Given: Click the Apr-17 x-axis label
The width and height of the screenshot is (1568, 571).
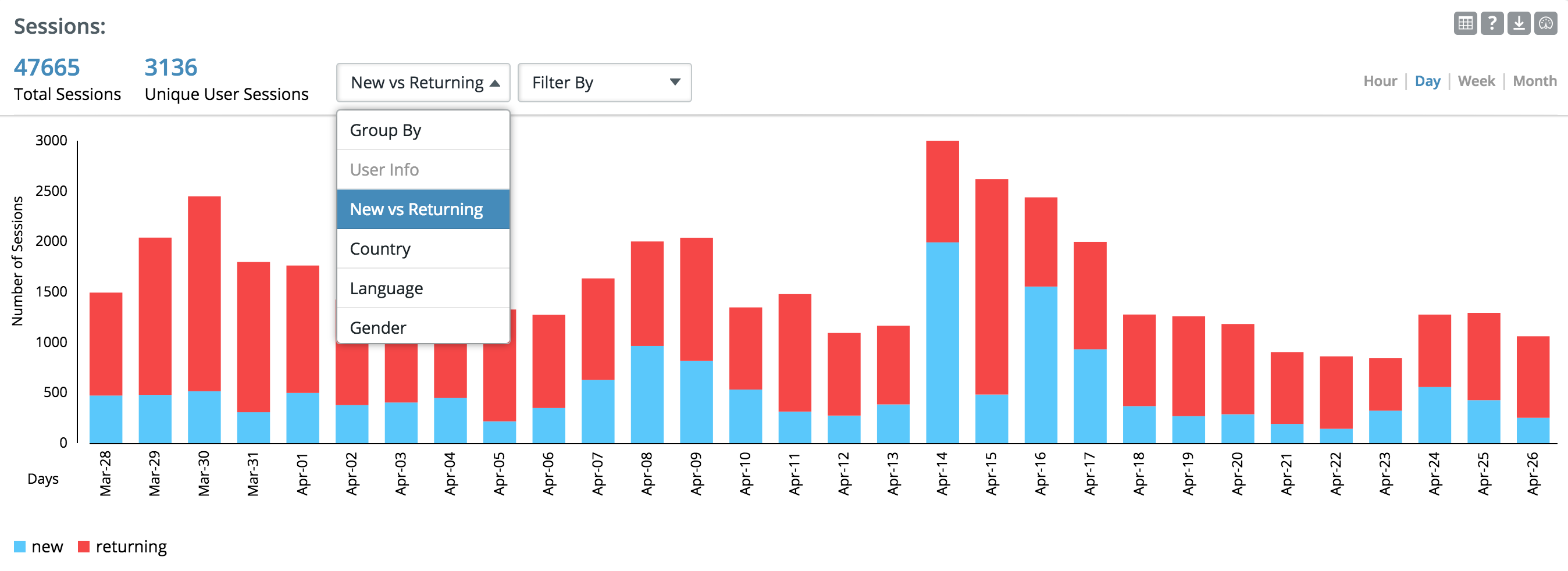Looking at the screenshot, I should tap(1089, 473).
